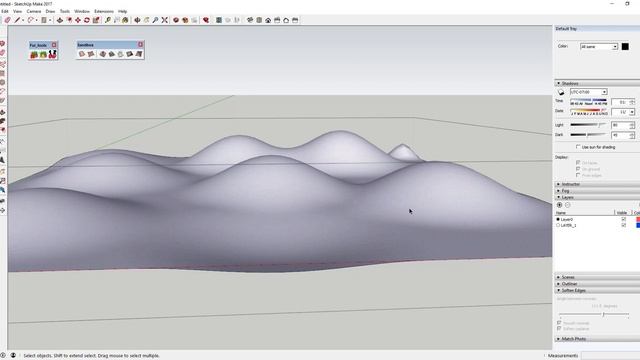The height and width of the screenshot is (360, 640).
Task: Open the Extension Manager
Action: pos(206,20)
